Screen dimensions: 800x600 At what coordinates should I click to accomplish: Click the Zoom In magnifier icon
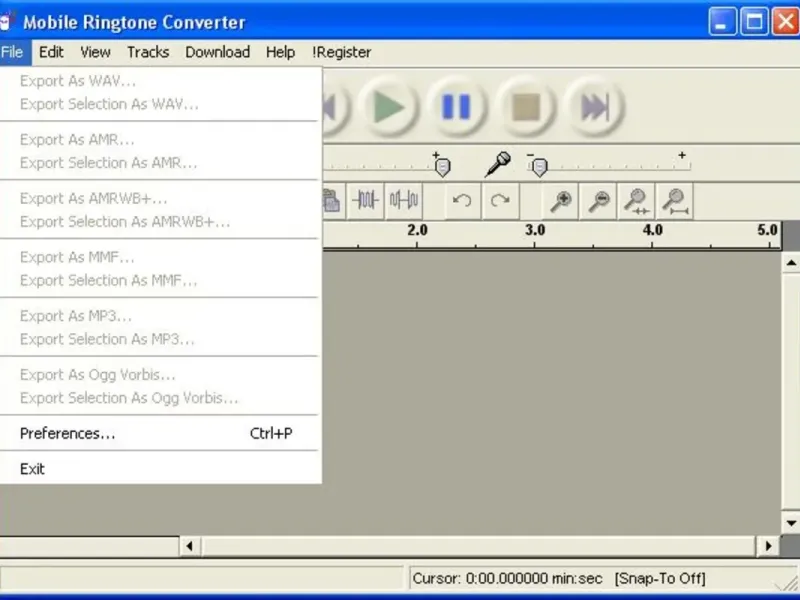point(560,201)
